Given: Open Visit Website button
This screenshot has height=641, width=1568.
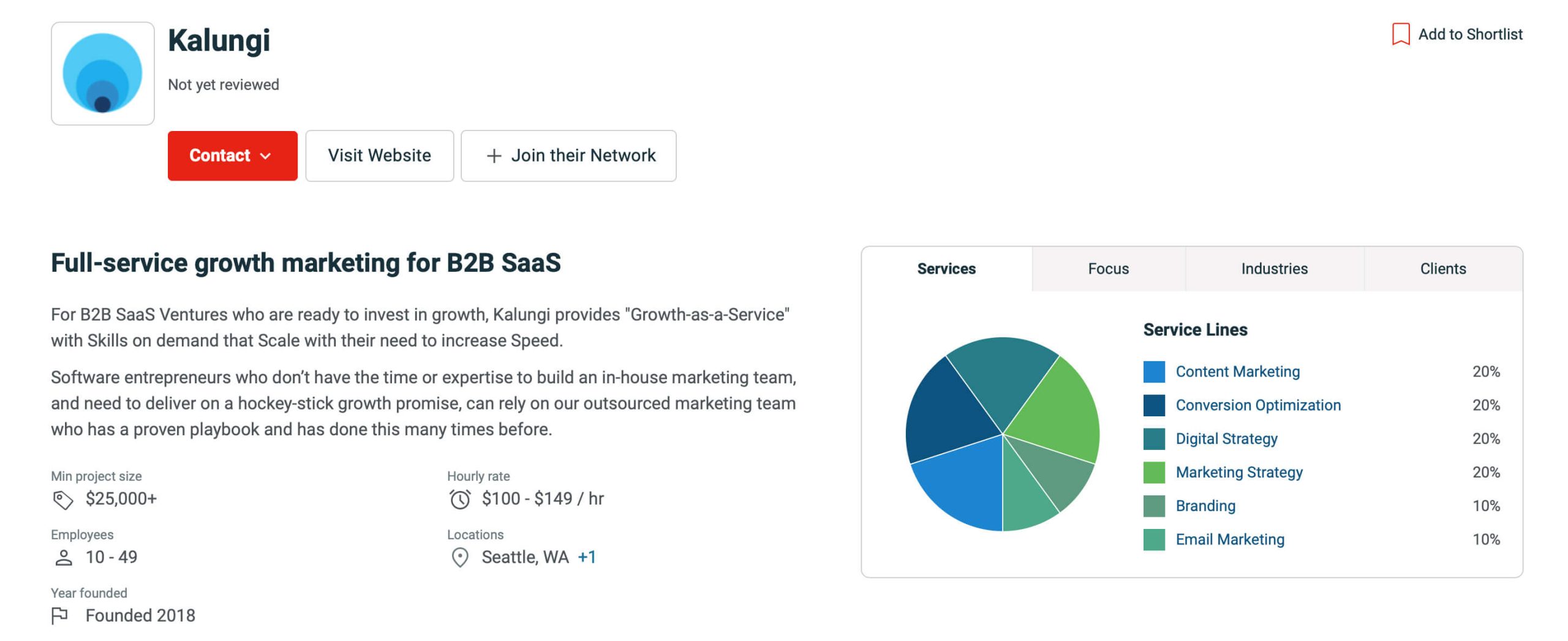Looking at the screenshot, I should [x=379, y=156].
